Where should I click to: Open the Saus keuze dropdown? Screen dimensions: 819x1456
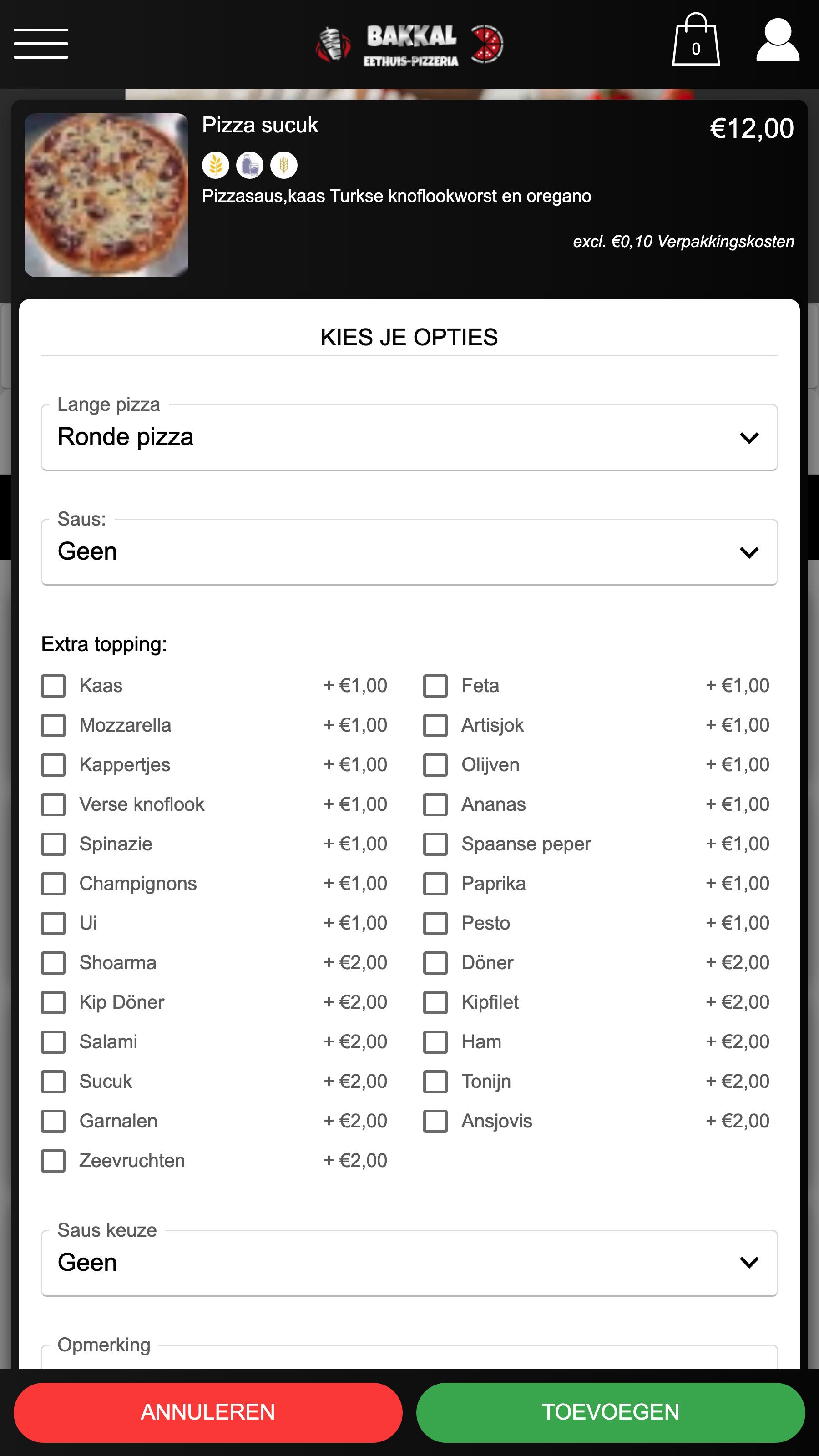(409, 1263)
